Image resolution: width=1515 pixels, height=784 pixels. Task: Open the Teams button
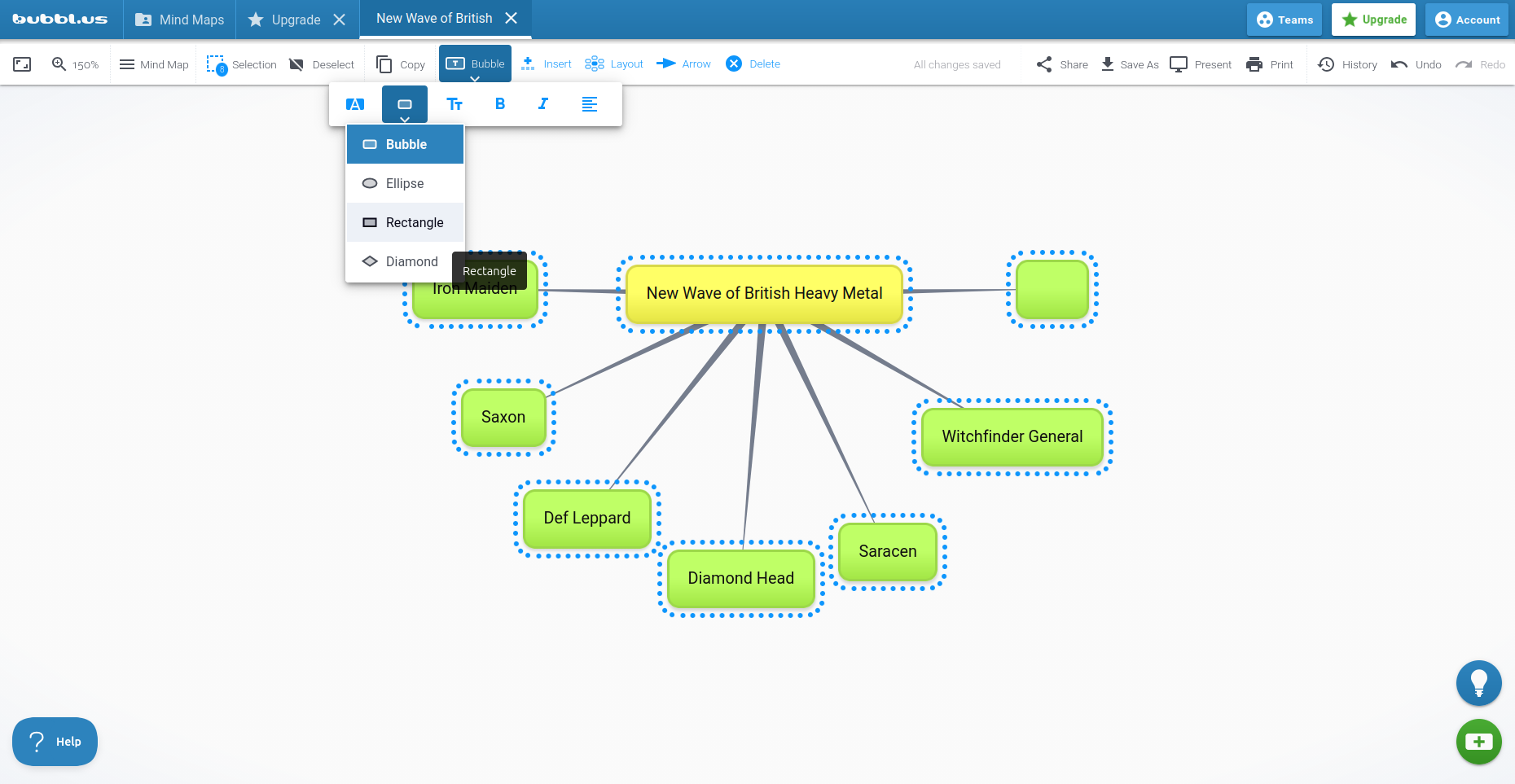(x=1284, y=20)
